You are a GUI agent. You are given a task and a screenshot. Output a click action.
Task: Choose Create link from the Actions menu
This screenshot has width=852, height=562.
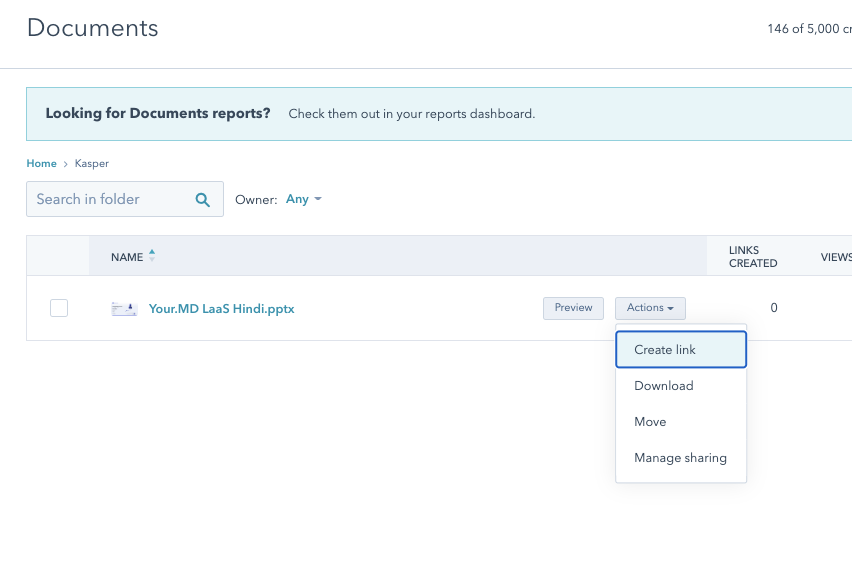pyautogui.click(x=681, y=350)
